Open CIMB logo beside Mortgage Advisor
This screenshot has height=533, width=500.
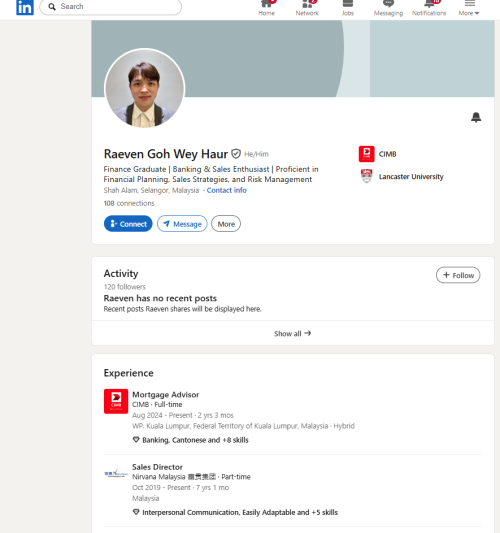click(116, 401)
